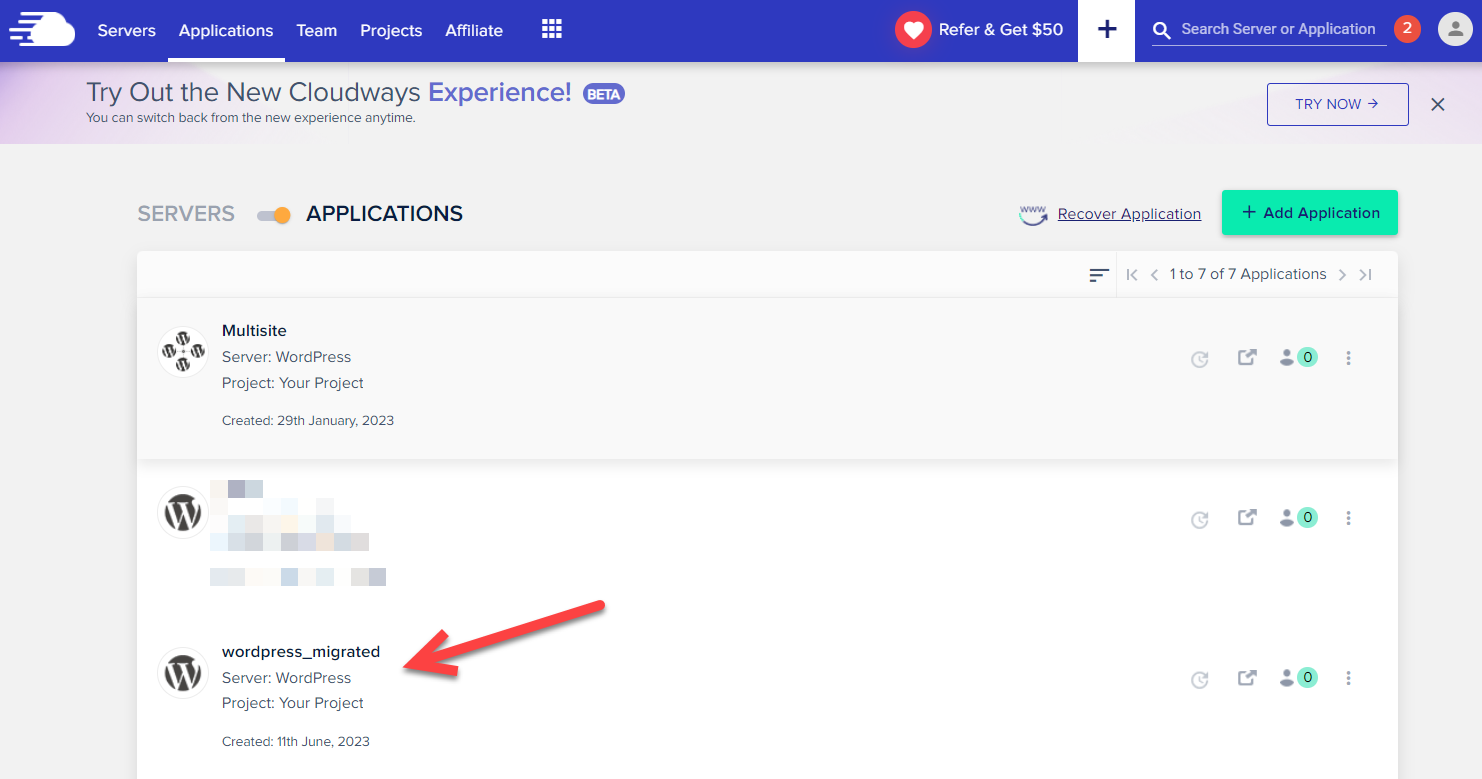Click the wordpress_migrated team members icon

coord(1287,678)
